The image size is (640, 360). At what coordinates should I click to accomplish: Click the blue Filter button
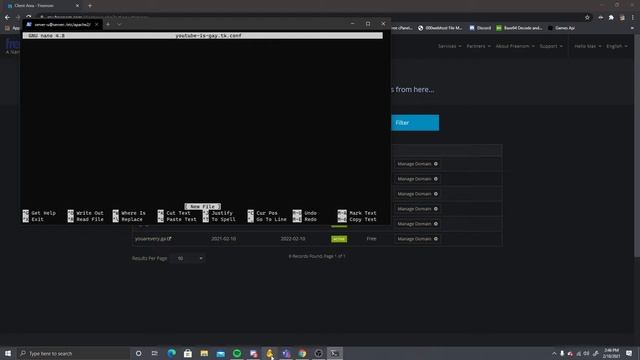coord(415,122)
